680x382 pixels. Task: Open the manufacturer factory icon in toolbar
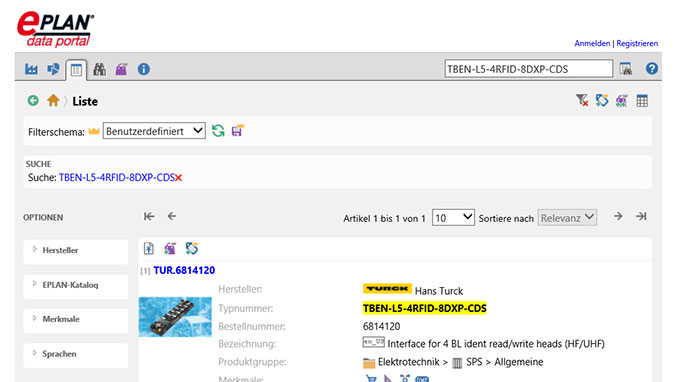tap(31, 69)
